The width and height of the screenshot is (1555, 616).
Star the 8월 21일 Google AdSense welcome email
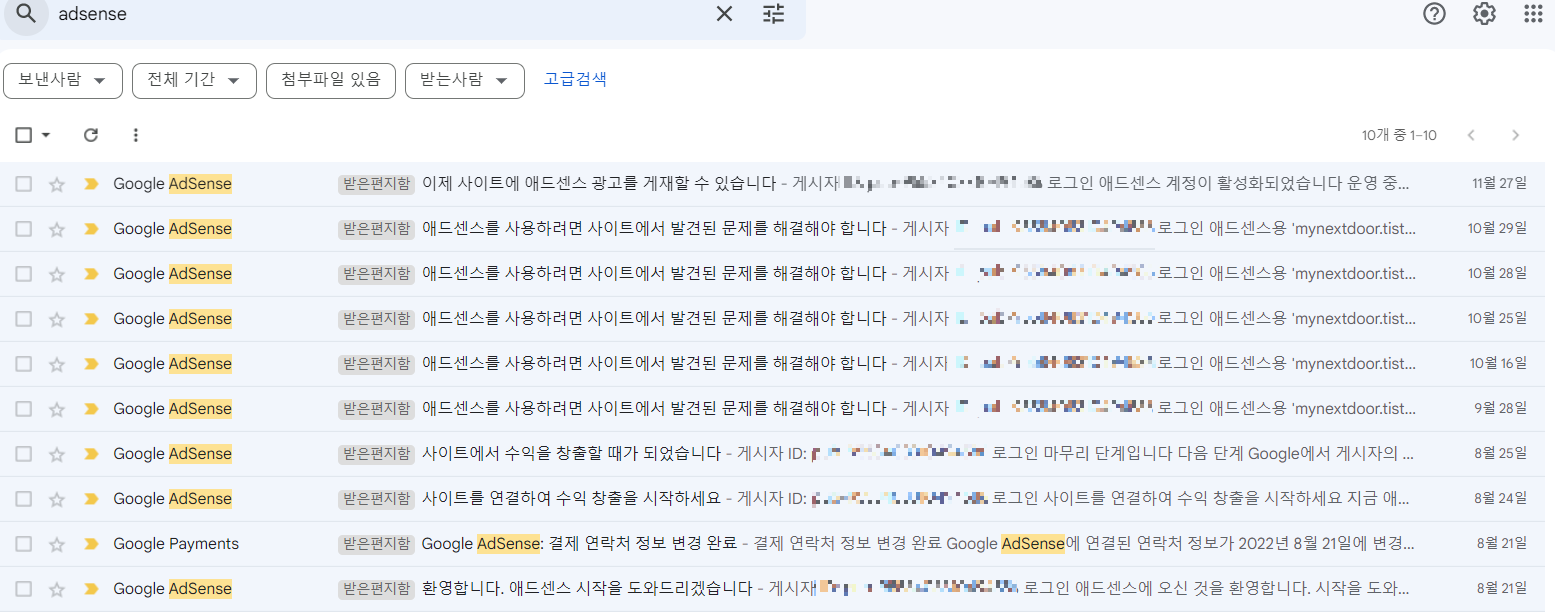point(57,589)
